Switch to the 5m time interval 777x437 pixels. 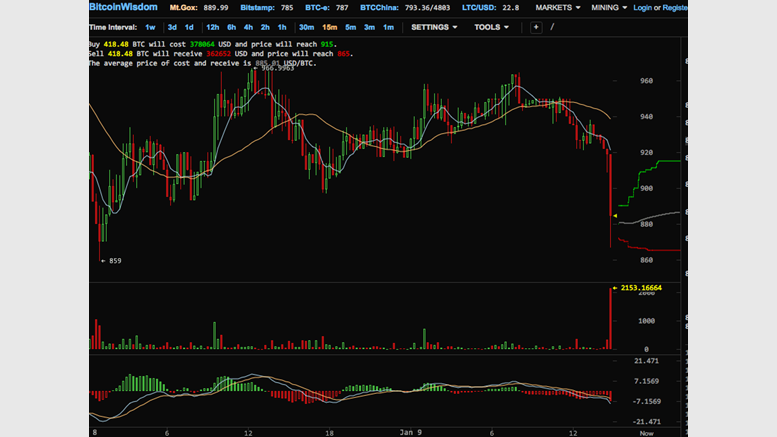pos(350,27)
